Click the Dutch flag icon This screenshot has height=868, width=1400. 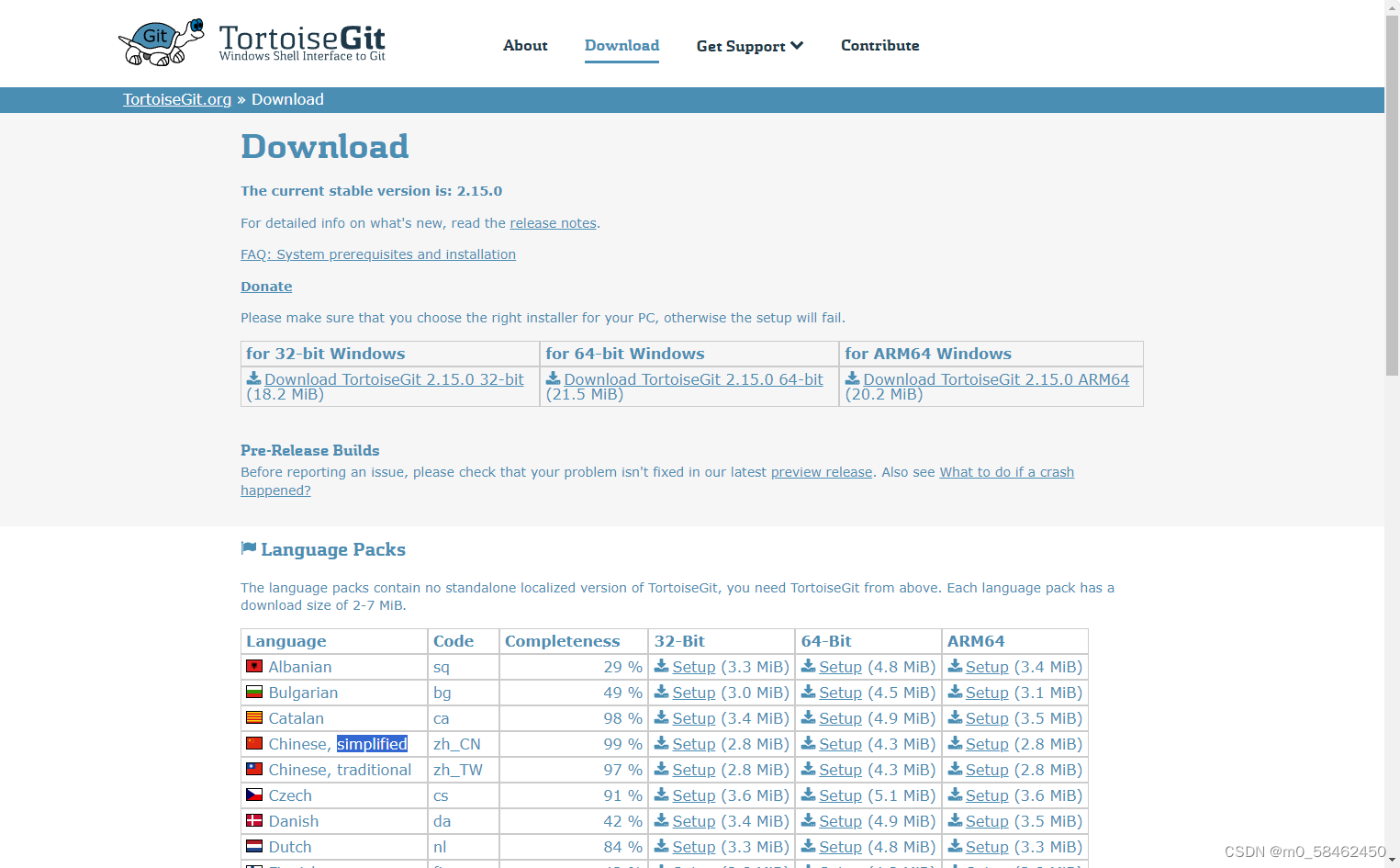(x=254, y=846)
